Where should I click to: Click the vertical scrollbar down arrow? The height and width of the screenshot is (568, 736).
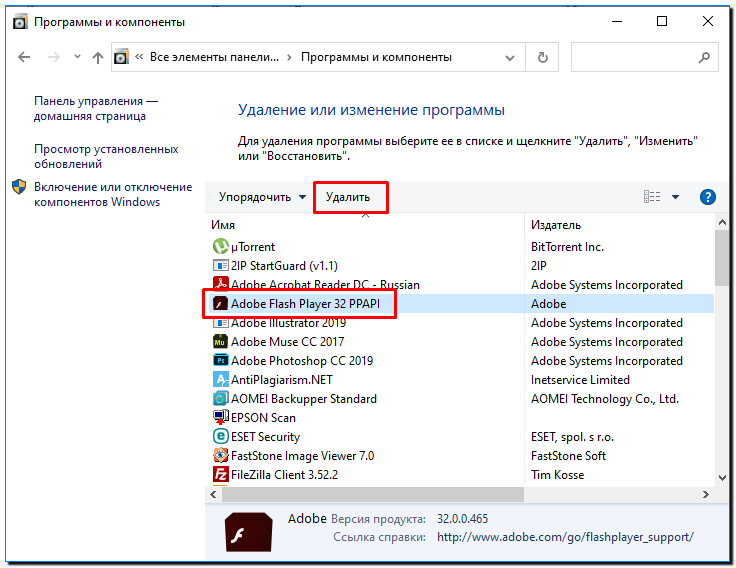tap(722, 477)
